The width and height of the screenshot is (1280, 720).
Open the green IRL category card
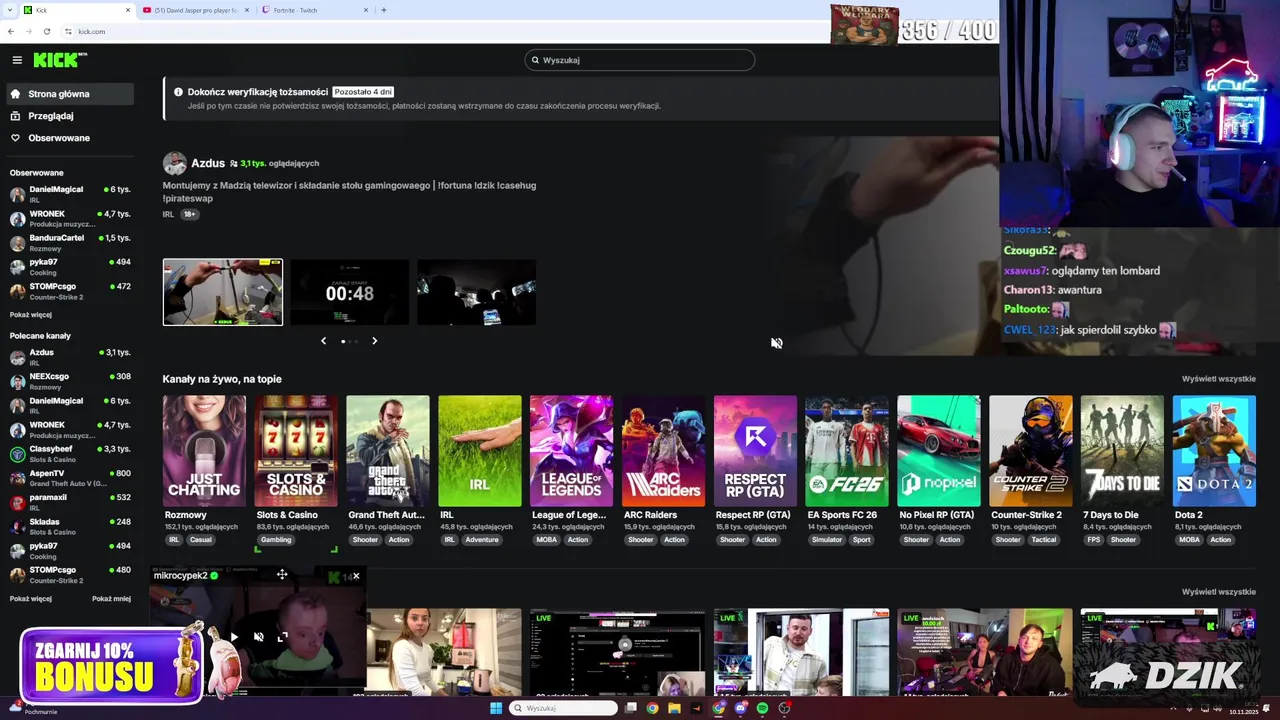480,451
